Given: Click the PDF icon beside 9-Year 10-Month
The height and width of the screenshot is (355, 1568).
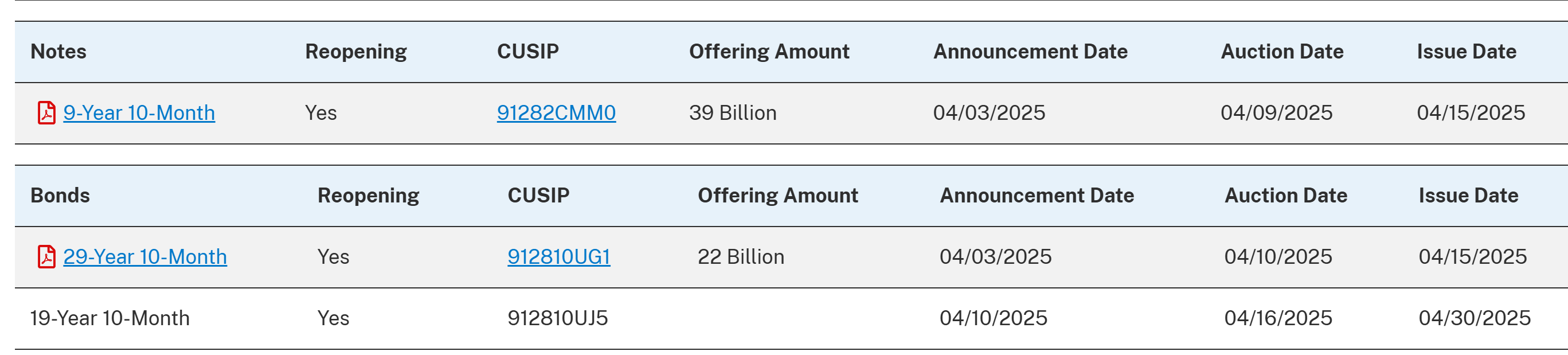Looking at the screenshot, I should coord(47,112).
